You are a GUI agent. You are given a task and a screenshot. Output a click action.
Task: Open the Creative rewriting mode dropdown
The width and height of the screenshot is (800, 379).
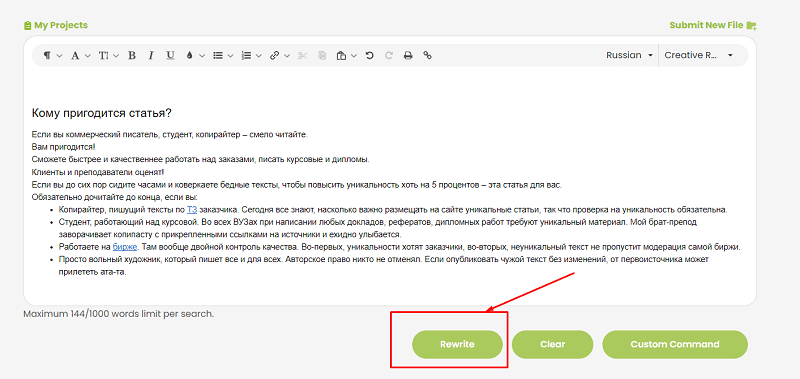point(699,55)
